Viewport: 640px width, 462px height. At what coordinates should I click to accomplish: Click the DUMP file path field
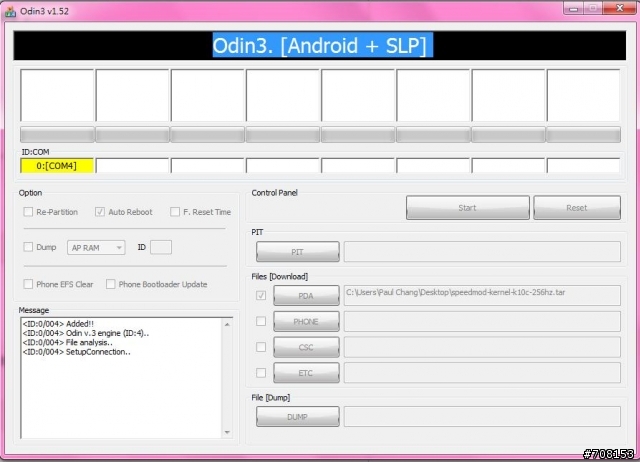[482, 417]
